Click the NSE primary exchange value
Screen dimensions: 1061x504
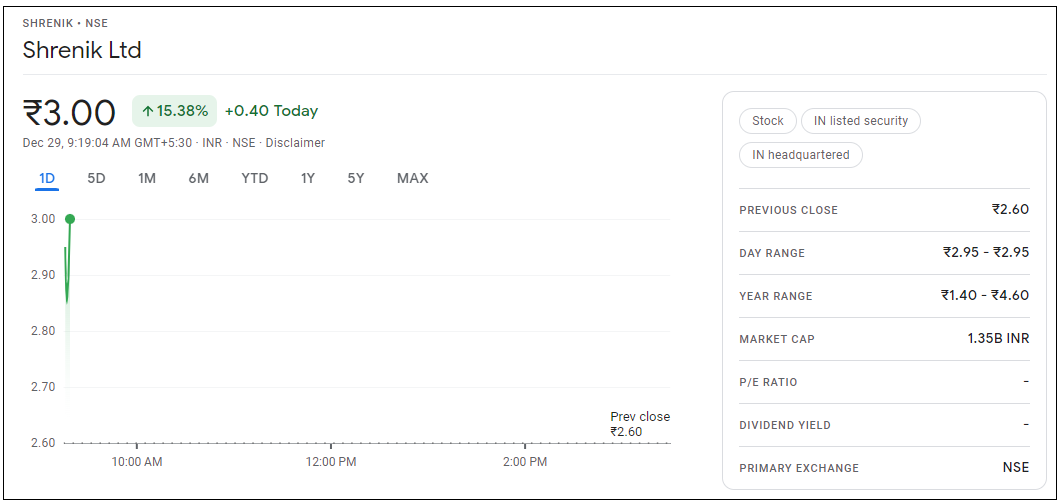pyautogui.click(x=1016, y=467)
